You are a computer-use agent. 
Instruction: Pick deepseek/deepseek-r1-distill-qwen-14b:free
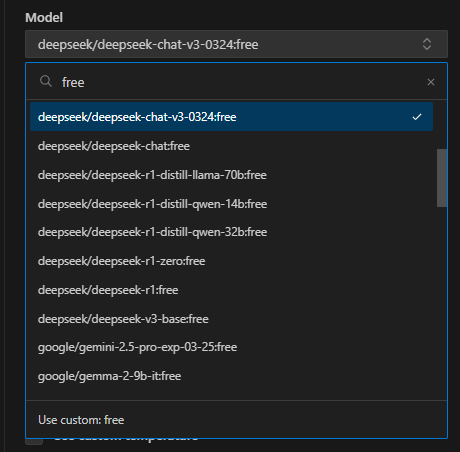[x=231, y=204]
